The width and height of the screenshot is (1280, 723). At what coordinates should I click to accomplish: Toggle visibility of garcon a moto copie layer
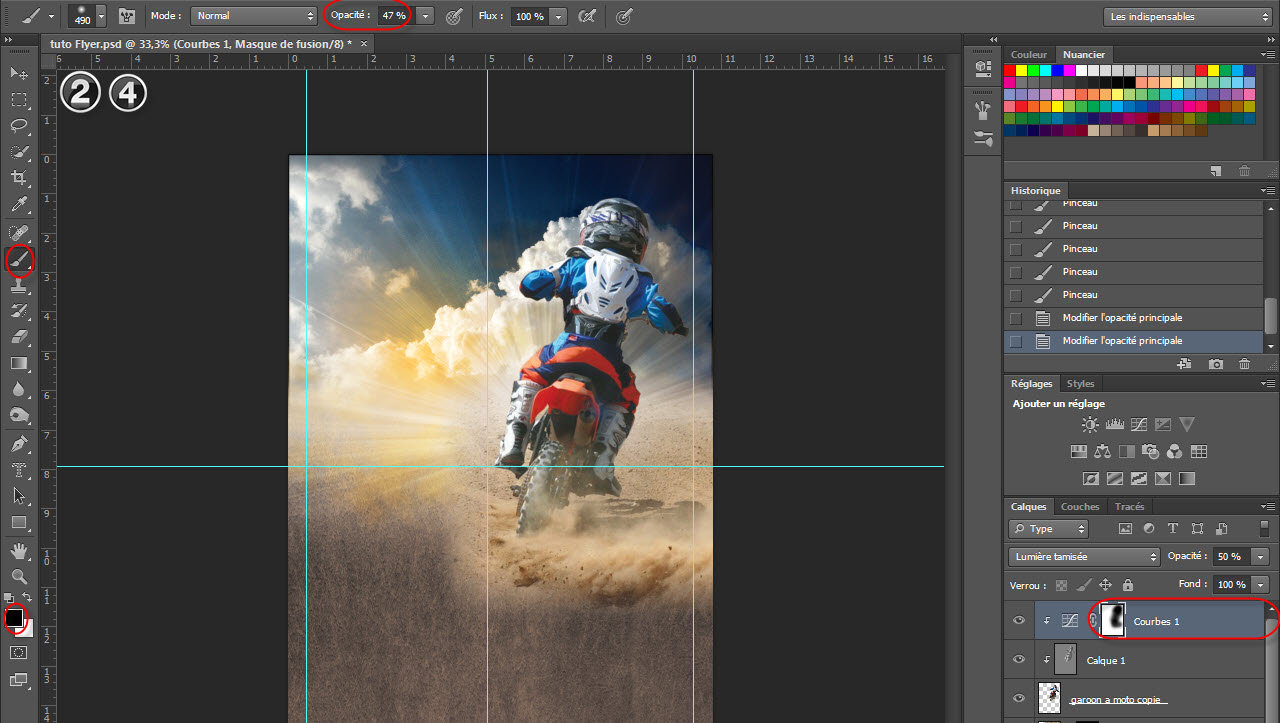pos(1019,699)
